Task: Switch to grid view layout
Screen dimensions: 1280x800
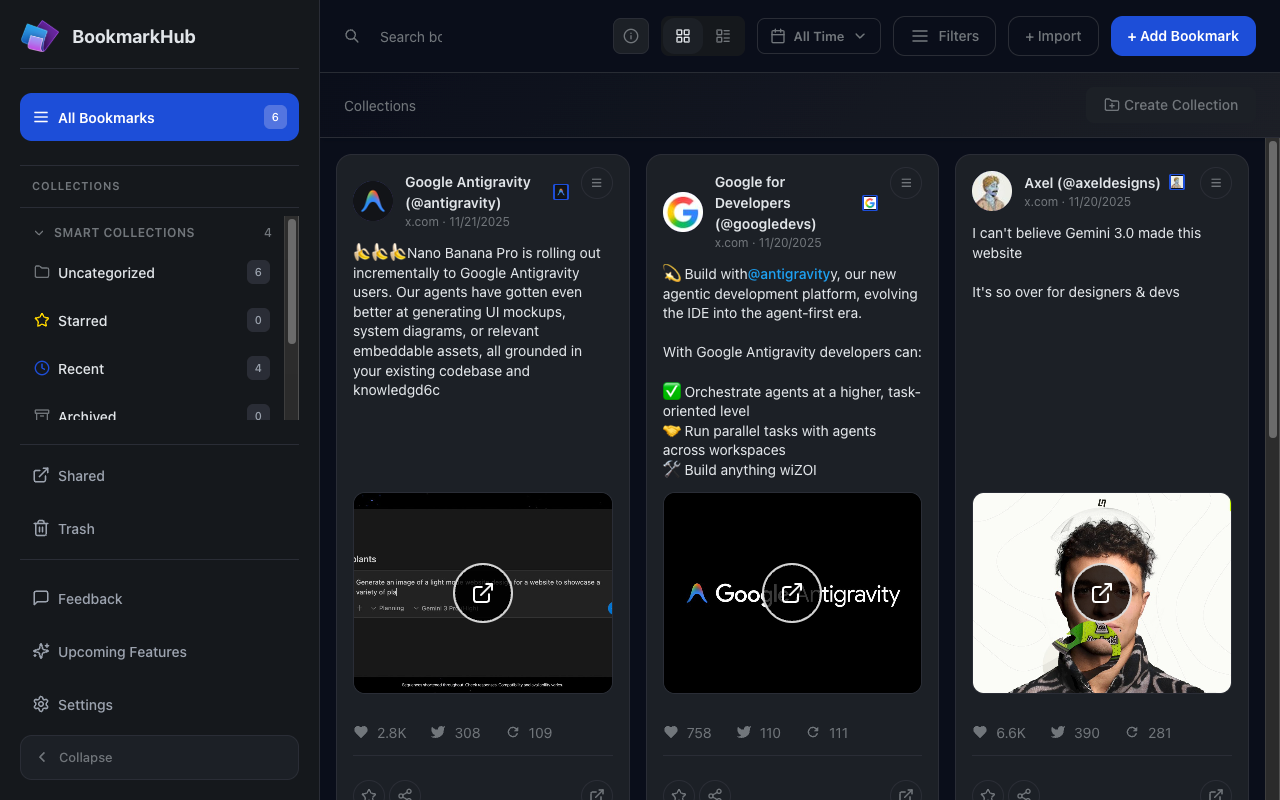Action: pos(683,36)
